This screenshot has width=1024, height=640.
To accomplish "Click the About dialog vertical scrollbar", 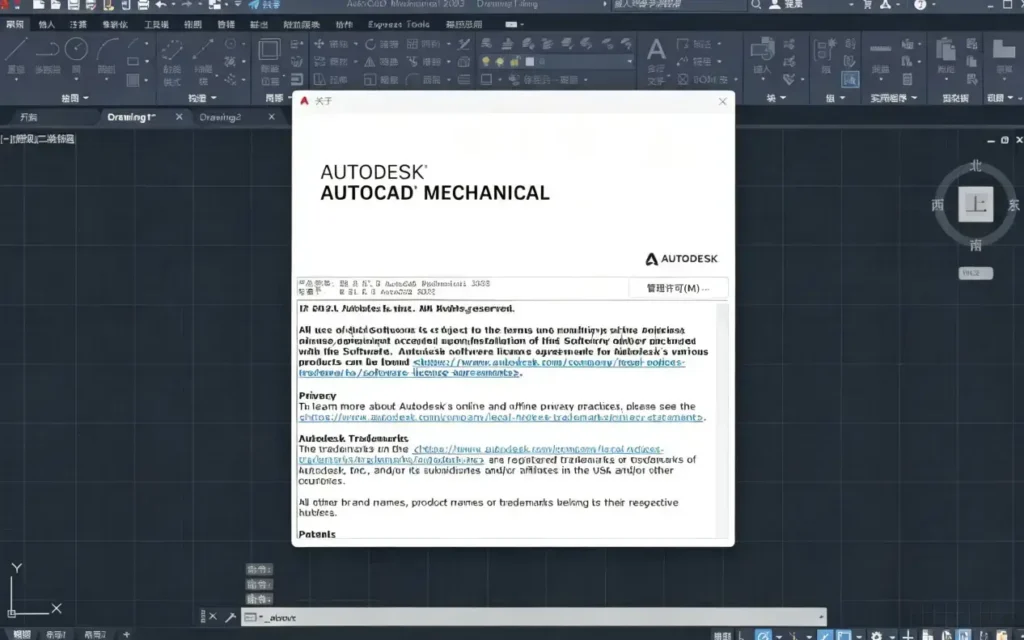I will (722, 420).
